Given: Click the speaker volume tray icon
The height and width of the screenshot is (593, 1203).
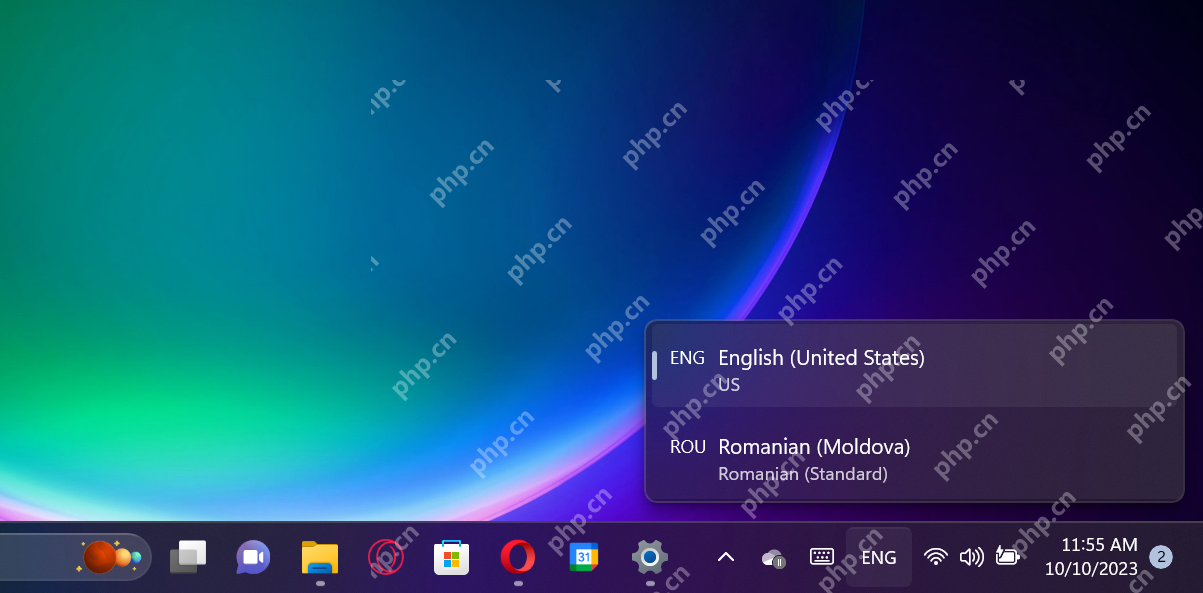Looking at the screenshot, I should tap(971, 557).
